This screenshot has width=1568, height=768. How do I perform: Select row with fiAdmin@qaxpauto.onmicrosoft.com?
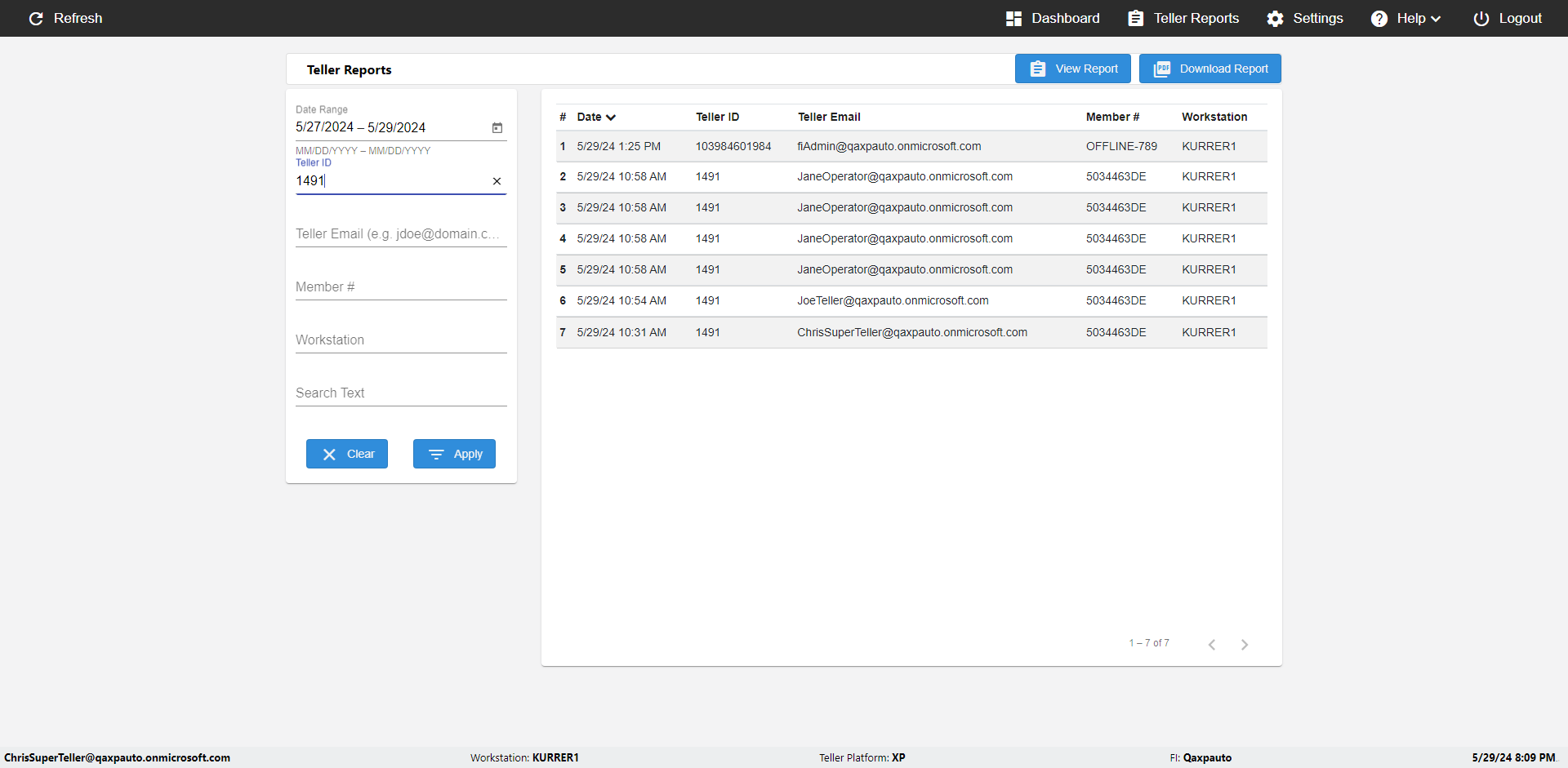(x=911, y=147)
